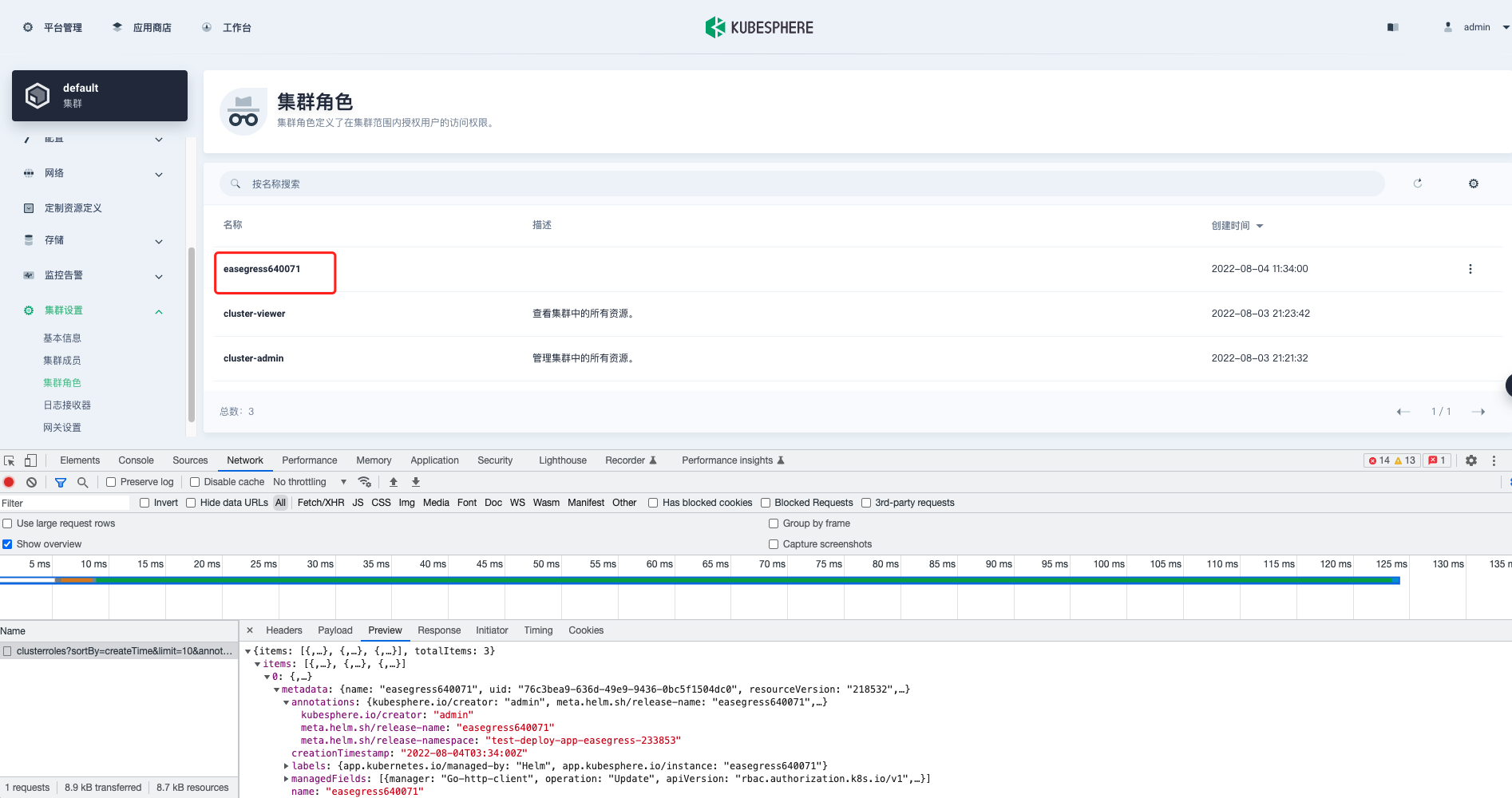The height and width of the screenshot is (798, 1512).
Task: Export HAR with the download icon
Action: [416, 482]
